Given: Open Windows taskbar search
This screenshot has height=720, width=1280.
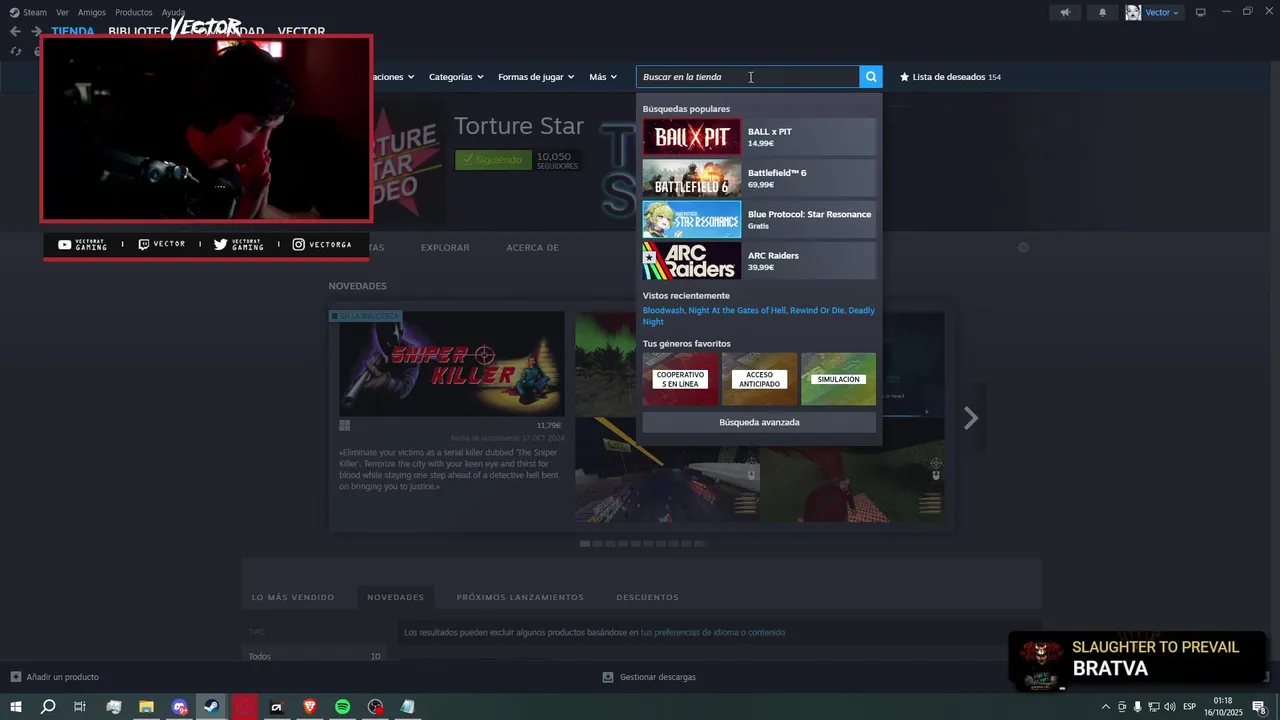Looking at the screenshot, I should pos(48,707).
